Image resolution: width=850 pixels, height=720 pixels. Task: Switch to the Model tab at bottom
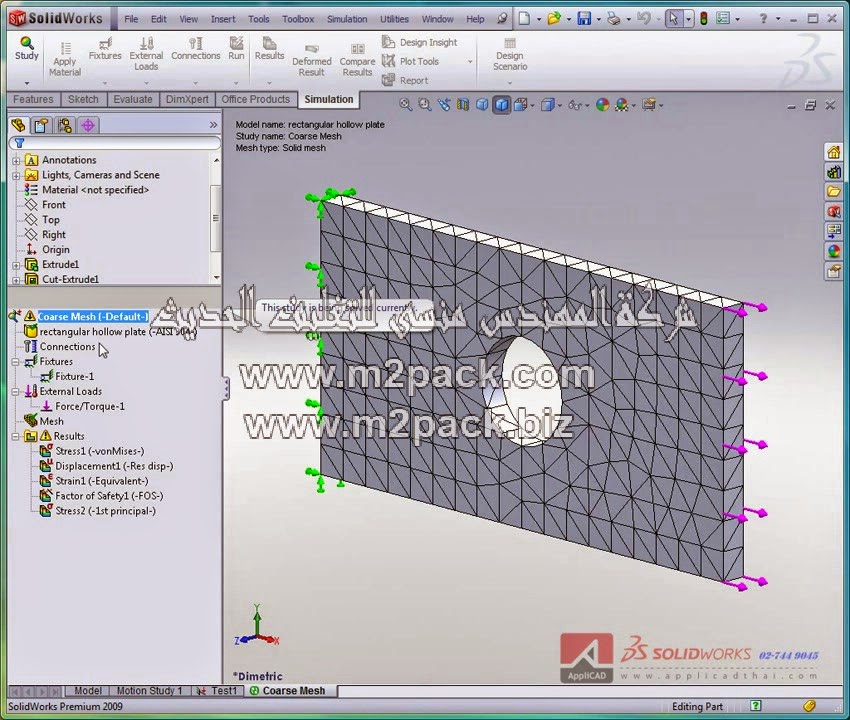coord(88,691)
